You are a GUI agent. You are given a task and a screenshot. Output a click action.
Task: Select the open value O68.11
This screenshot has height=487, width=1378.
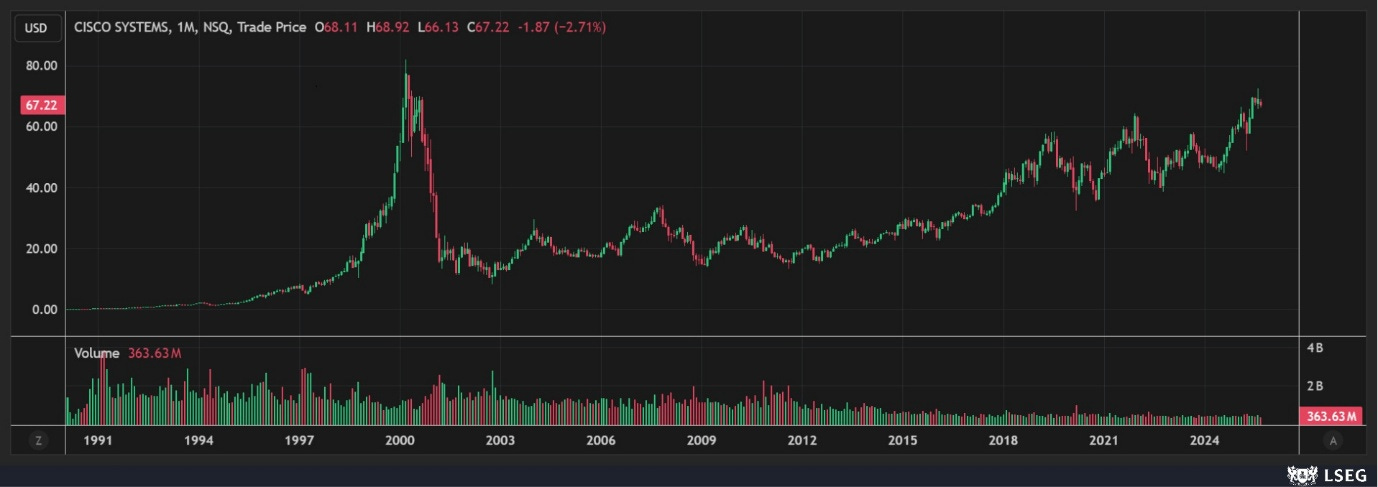[337, 28]
